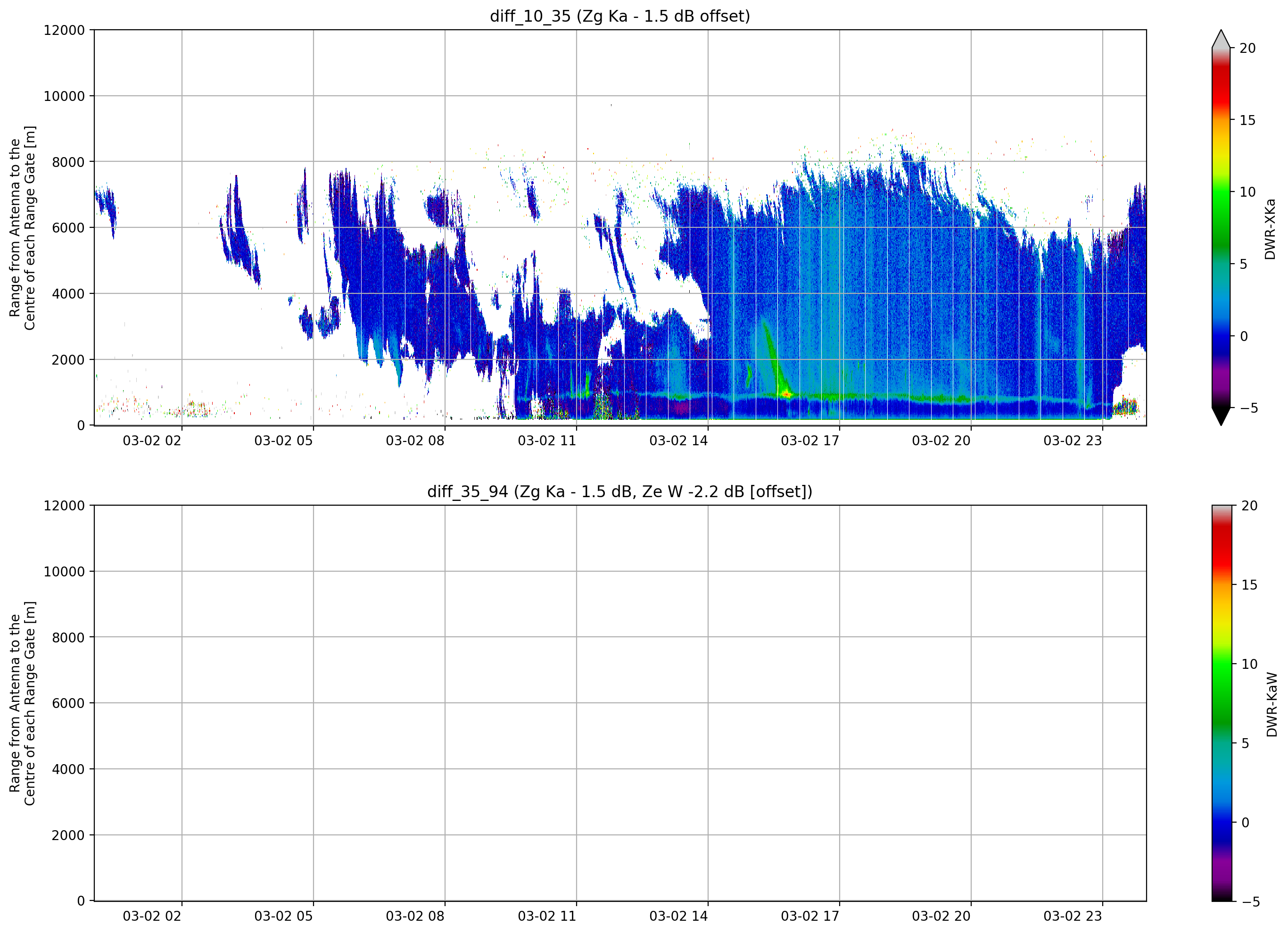Click the noisy multicolor patch near 03-02 23 at ground level
1288x933 pixels.
[x=1125, y=406]
